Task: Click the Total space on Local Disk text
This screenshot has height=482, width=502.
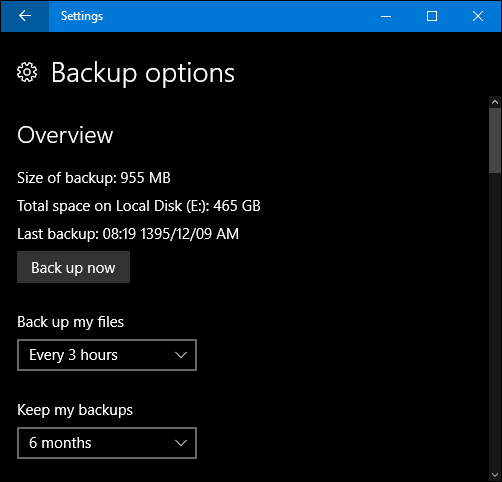Action: coord(139,206)
